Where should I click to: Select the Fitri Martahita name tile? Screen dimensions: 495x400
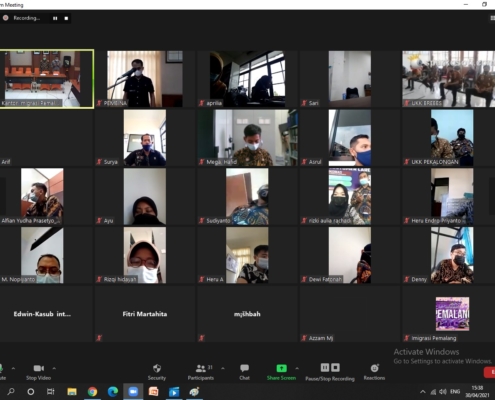tap(145, 314)
